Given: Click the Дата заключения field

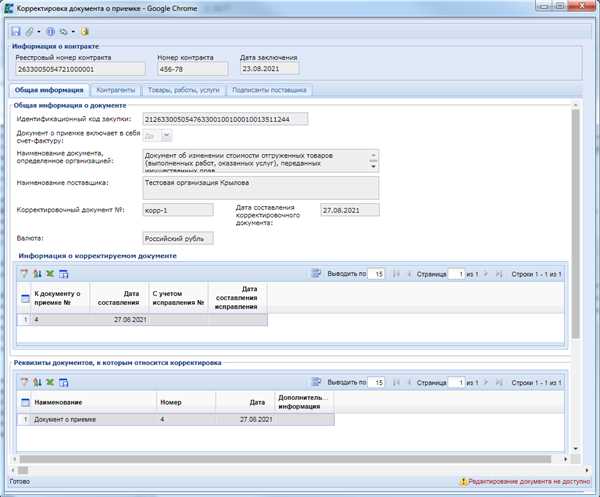Looking at the screenshot, I should (269, 69).
